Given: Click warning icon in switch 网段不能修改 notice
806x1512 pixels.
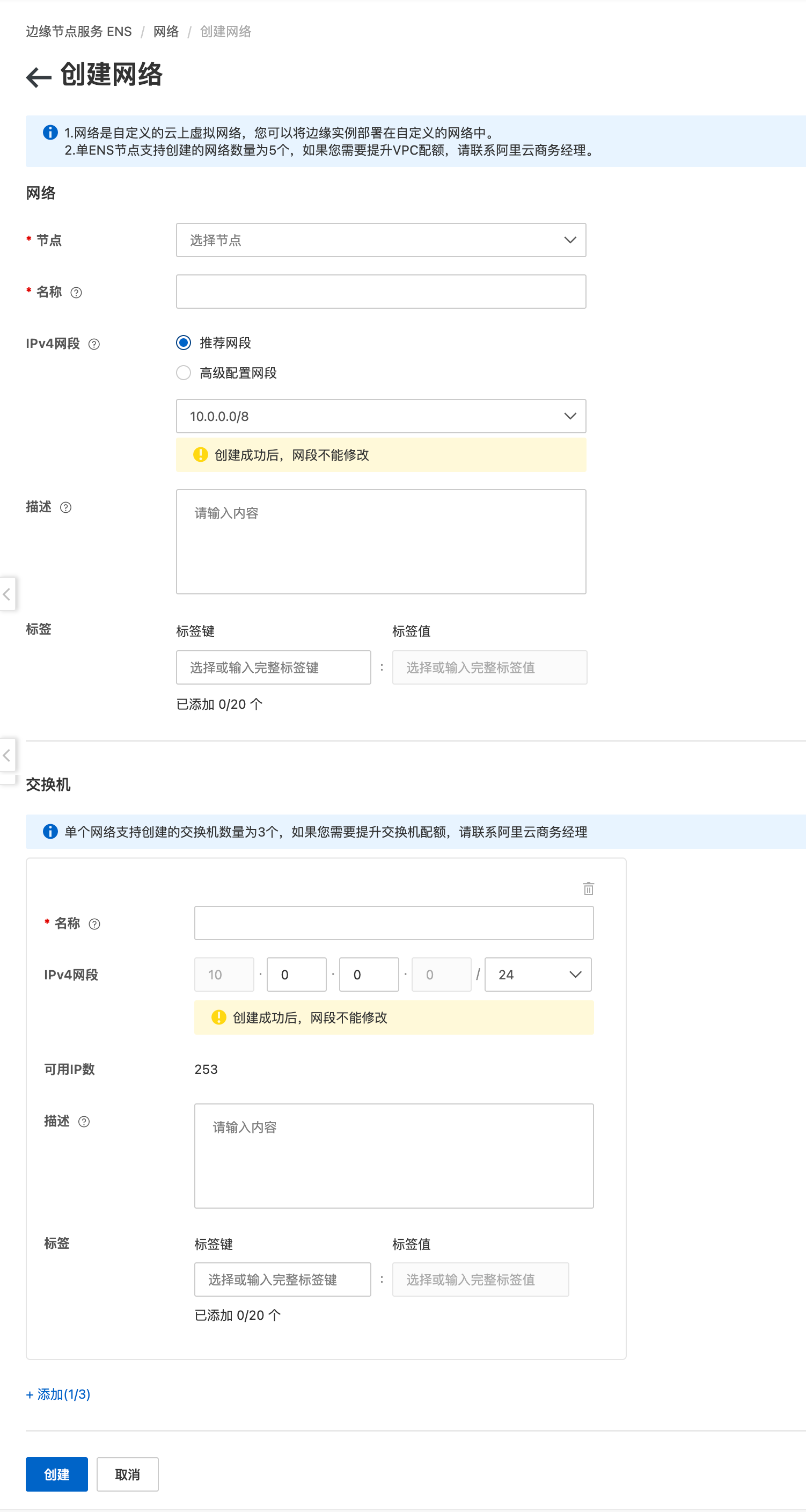Looking at the screenshot, I should coord(219,1017).
